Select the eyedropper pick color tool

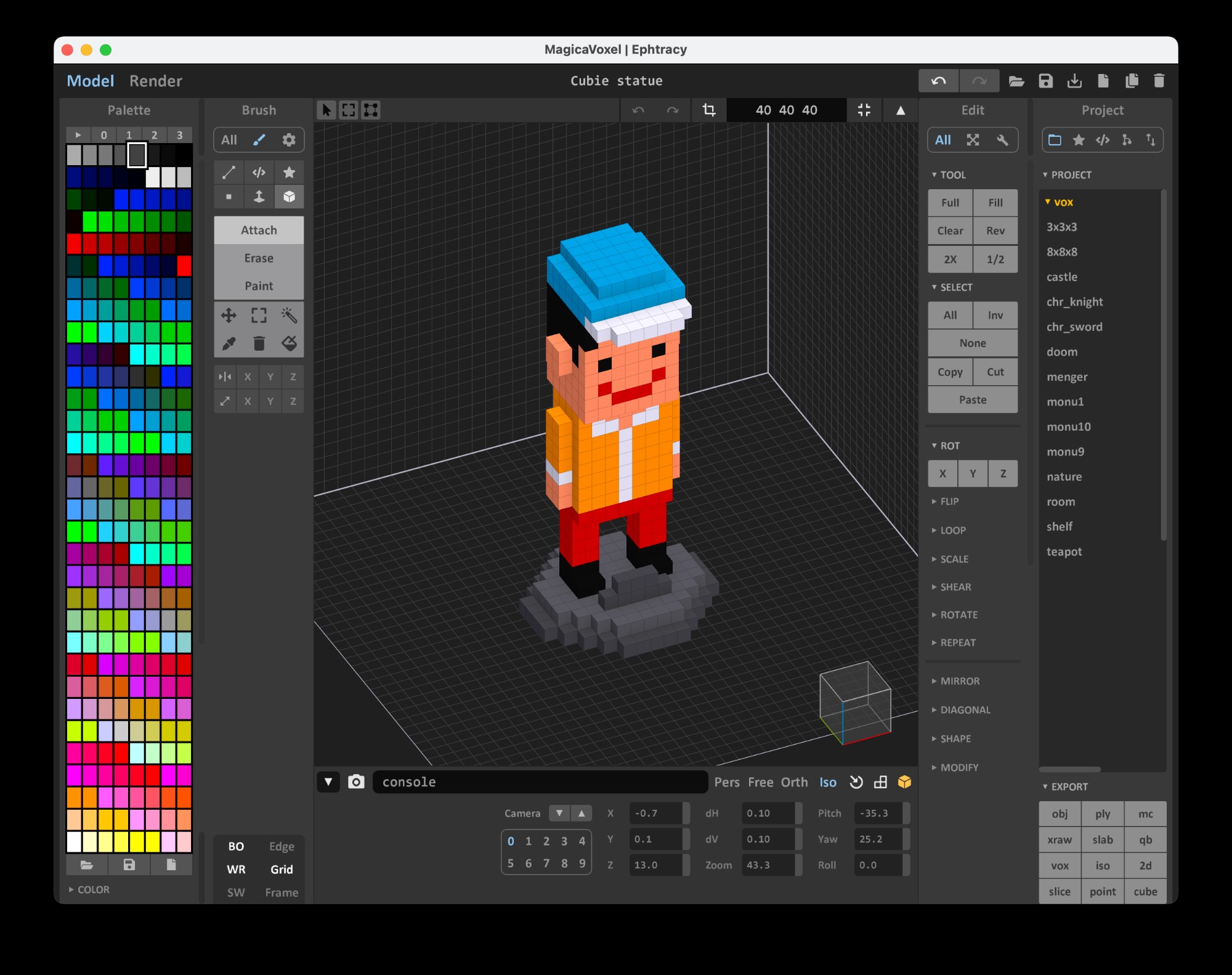click(x=229, y=343)
